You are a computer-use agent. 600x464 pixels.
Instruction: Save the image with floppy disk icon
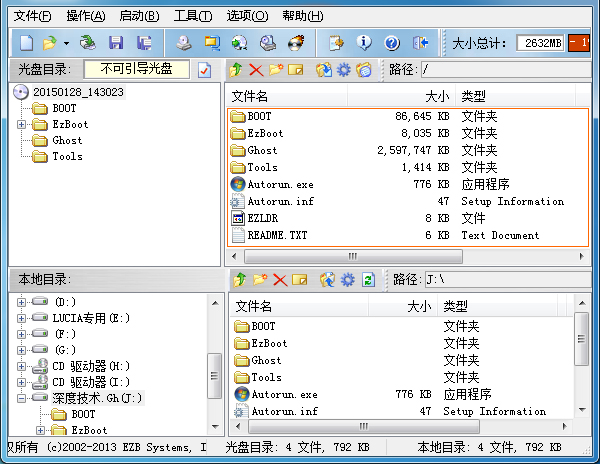116,43
